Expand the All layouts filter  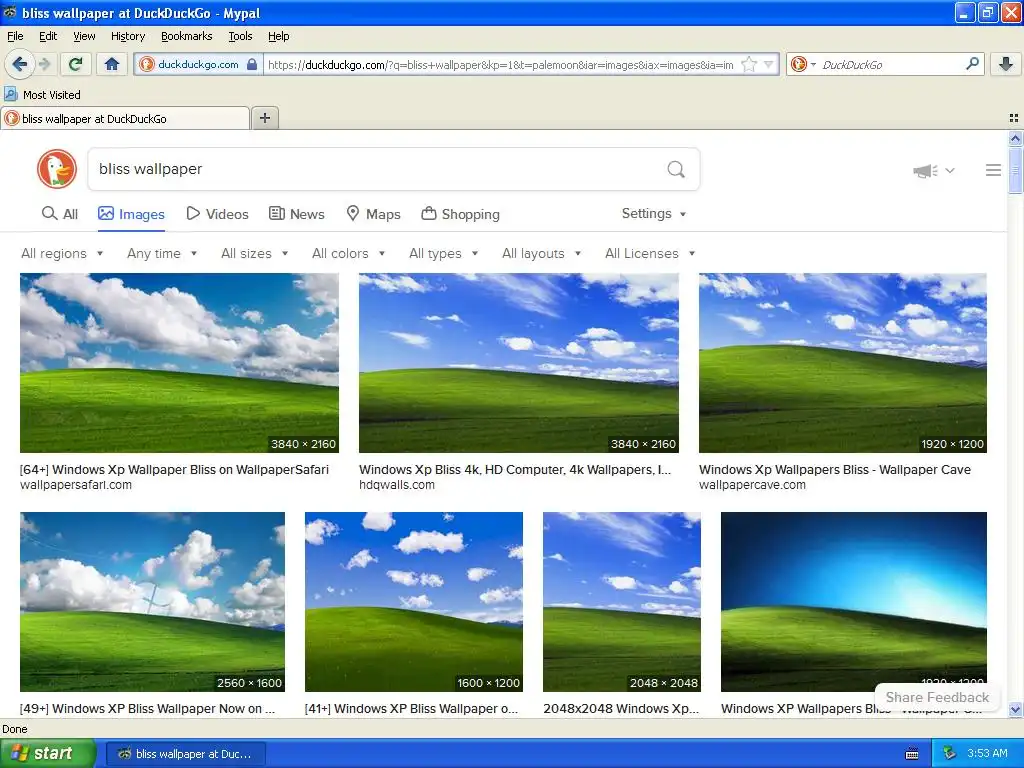click(541, 253)
